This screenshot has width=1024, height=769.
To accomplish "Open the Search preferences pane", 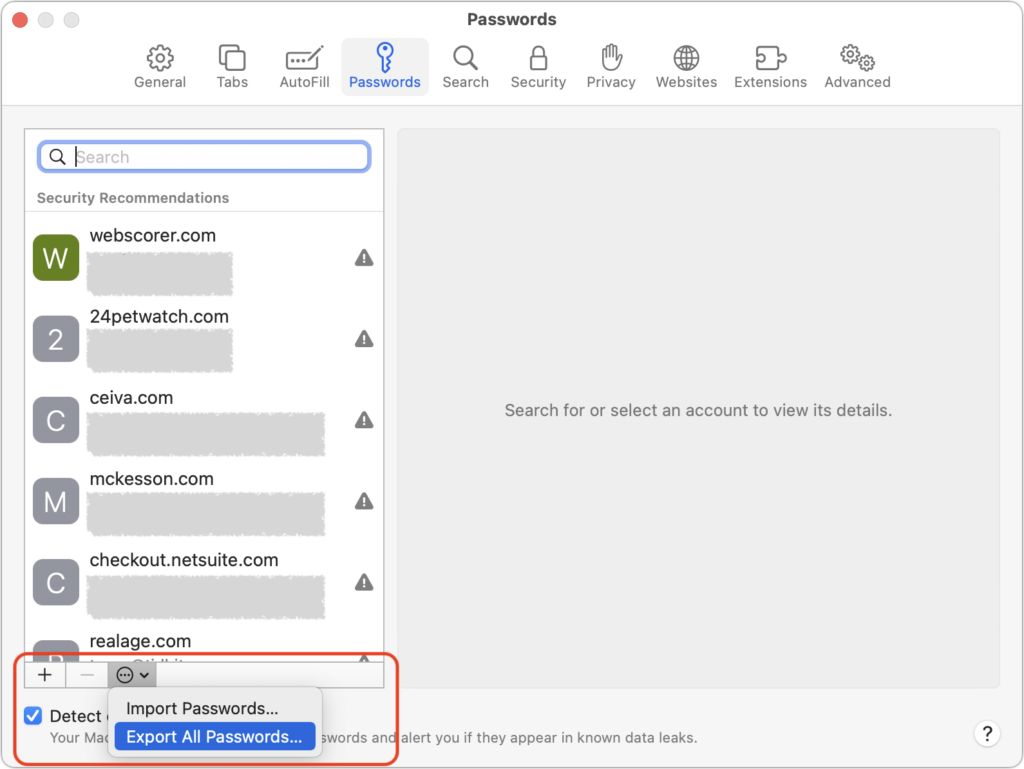I will pyautogui.click(x=465, y=67).
